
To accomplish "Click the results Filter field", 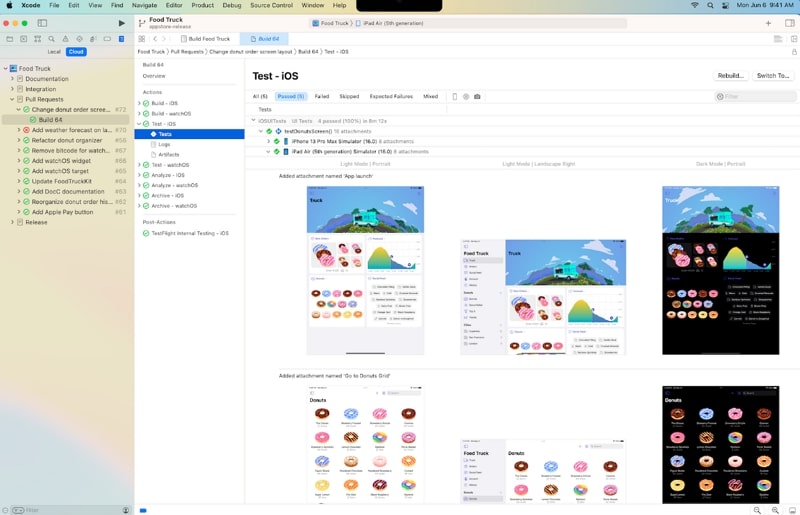I will pyautogui.click(x=755, y=96).
